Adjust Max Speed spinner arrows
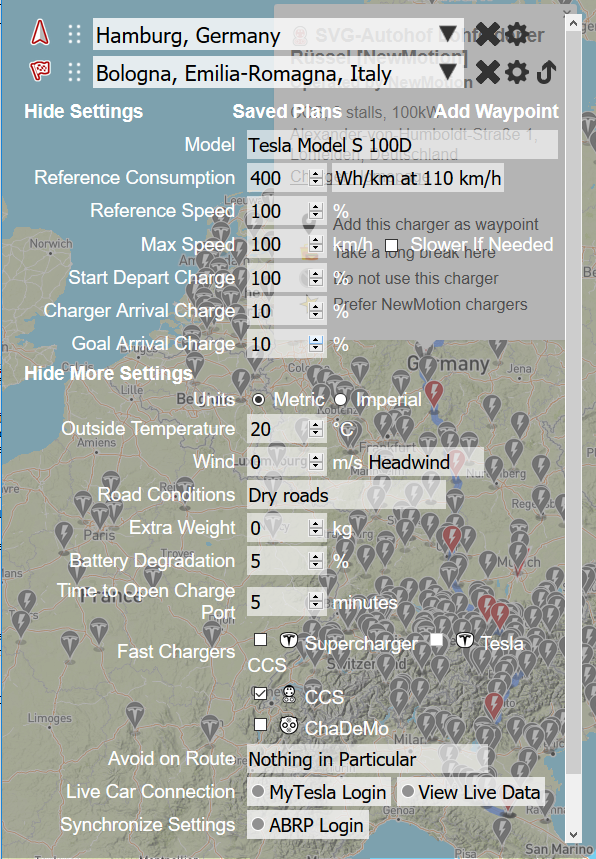The image size is (596, 859). click(316, 244)
